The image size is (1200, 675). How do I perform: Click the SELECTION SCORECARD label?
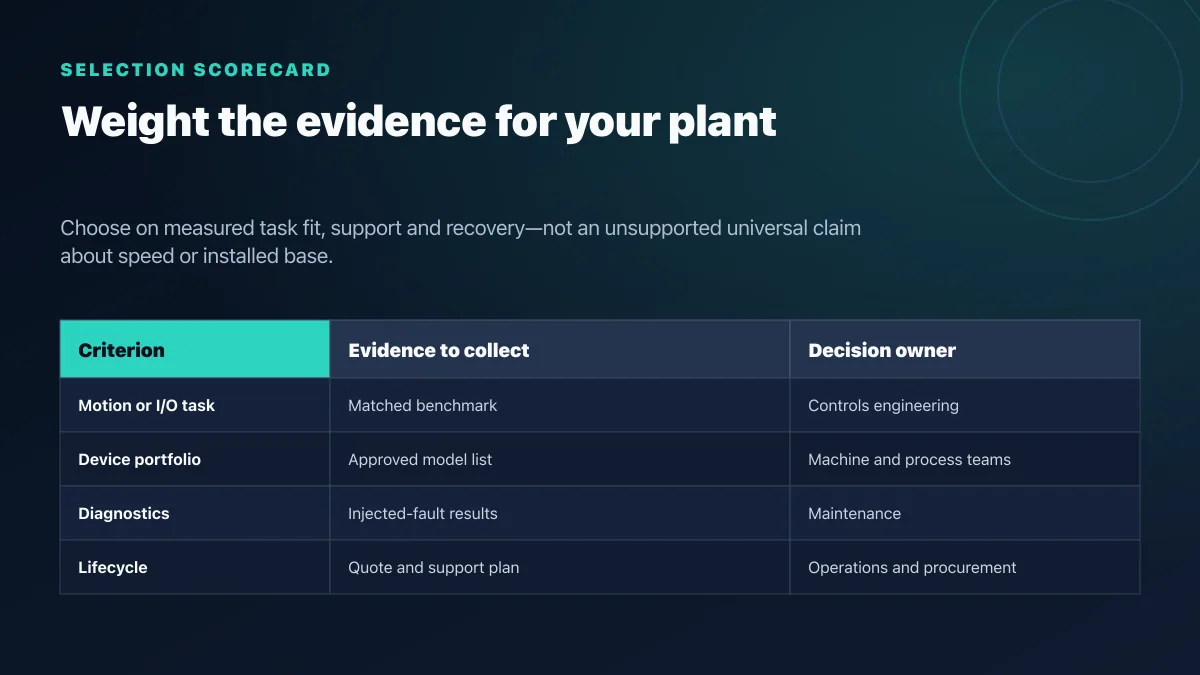point(195,70)
